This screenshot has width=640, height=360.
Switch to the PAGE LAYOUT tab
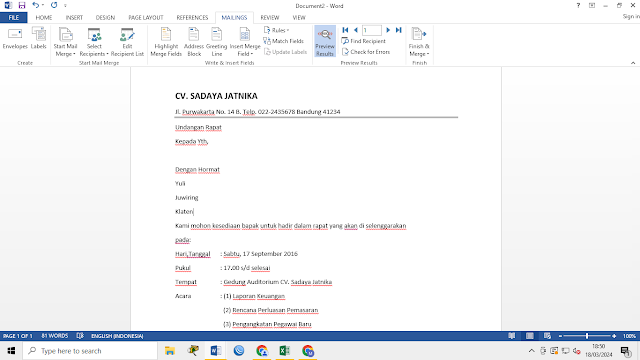point(146,18)
